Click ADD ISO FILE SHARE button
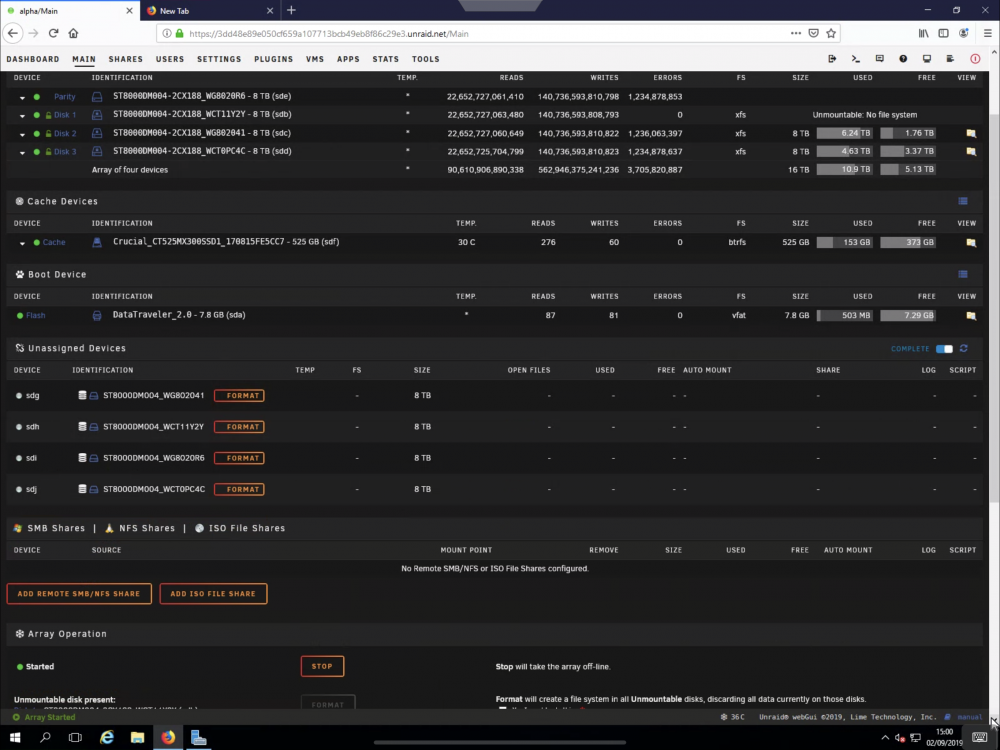The width and height of the screenshot is (1000, 750). coord(213,594)
